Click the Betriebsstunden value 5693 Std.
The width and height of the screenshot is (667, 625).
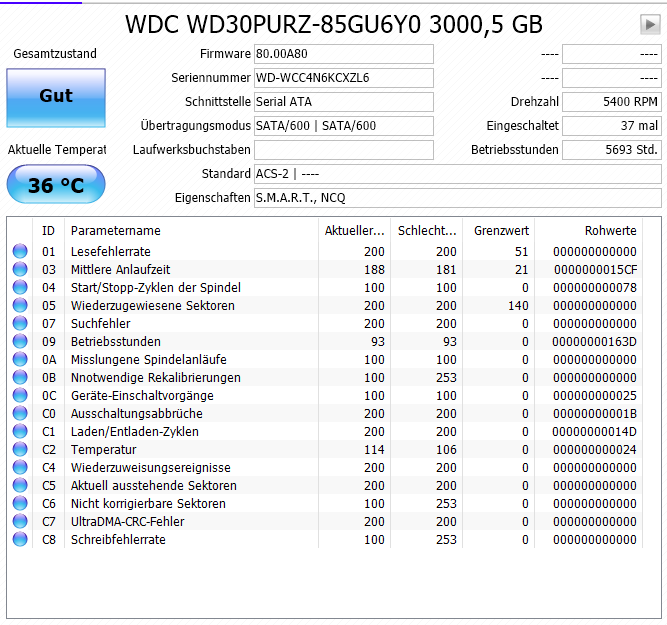tap(612, 150)
